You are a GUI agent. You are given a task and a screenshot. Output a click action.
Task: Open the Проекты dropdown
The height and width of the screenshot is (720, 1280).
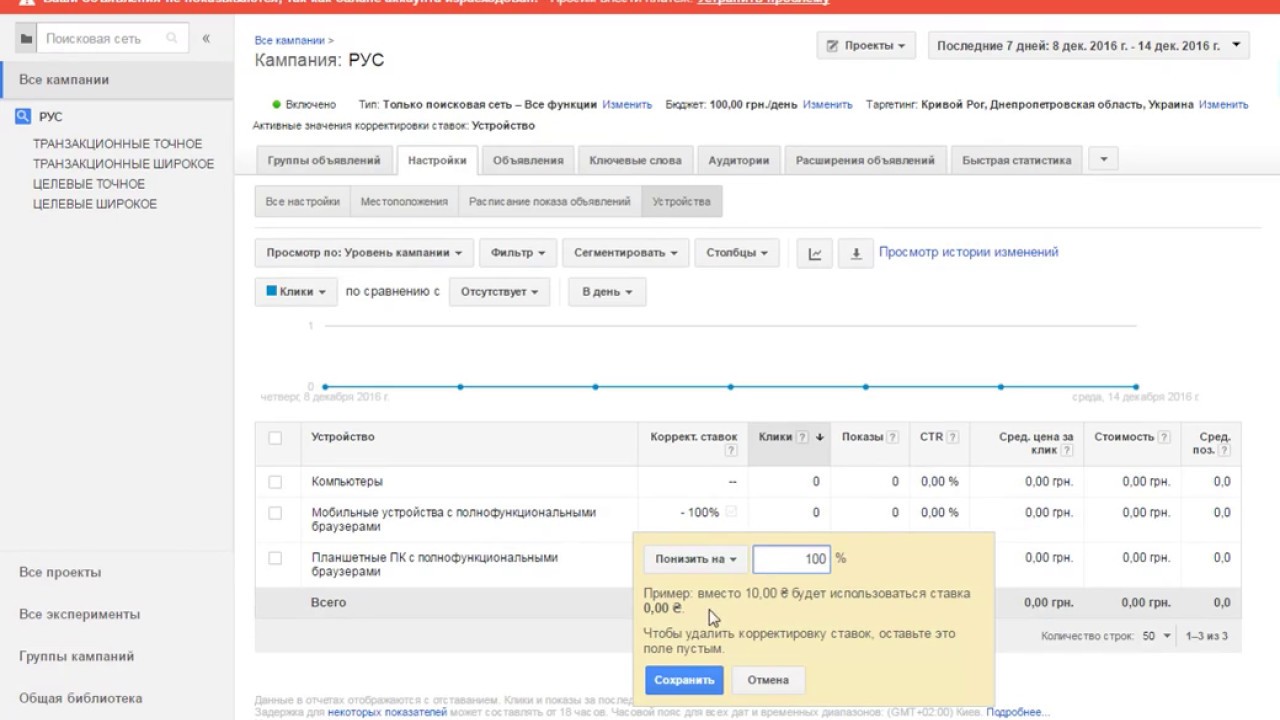click(x=866, y=46)
